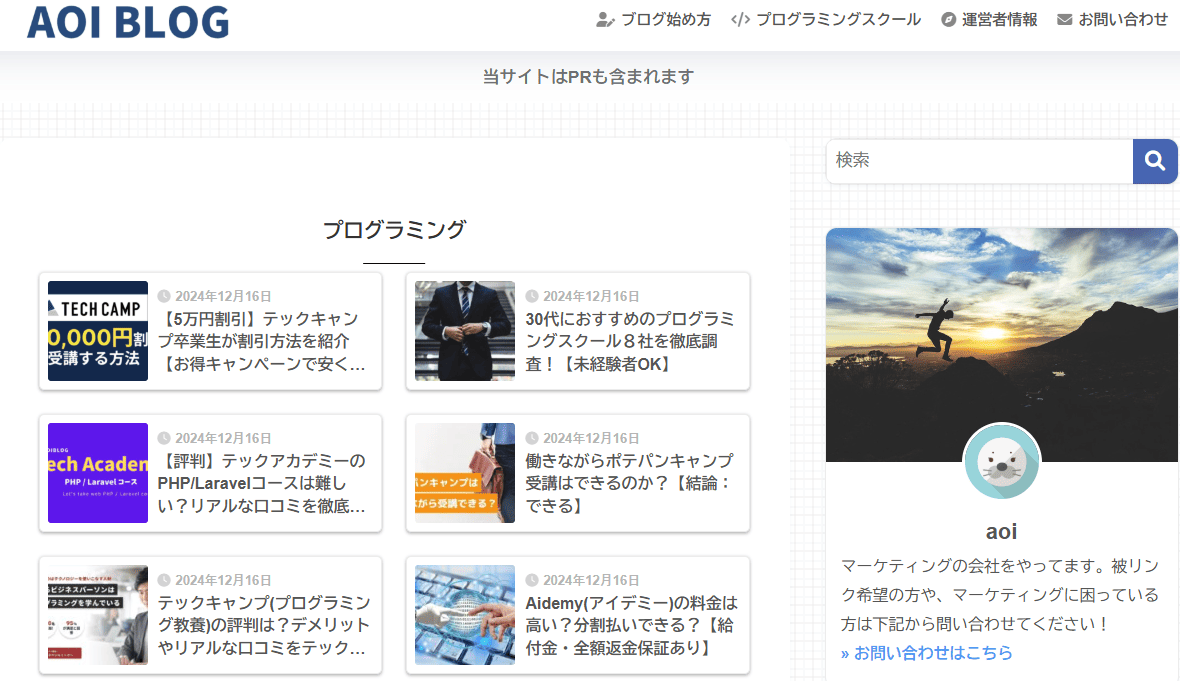Click the Tech Academy PHP/Laravel course thumbnail
Screen dimensions: 1180x681
pos(97,473)
